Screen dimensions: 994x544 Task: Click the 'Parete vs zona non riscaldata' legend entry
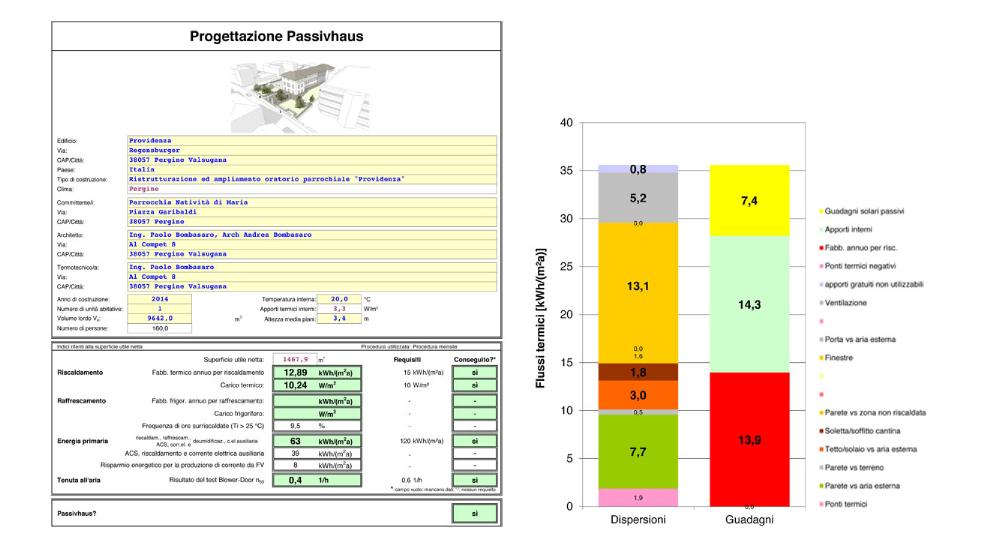(872, 413)
